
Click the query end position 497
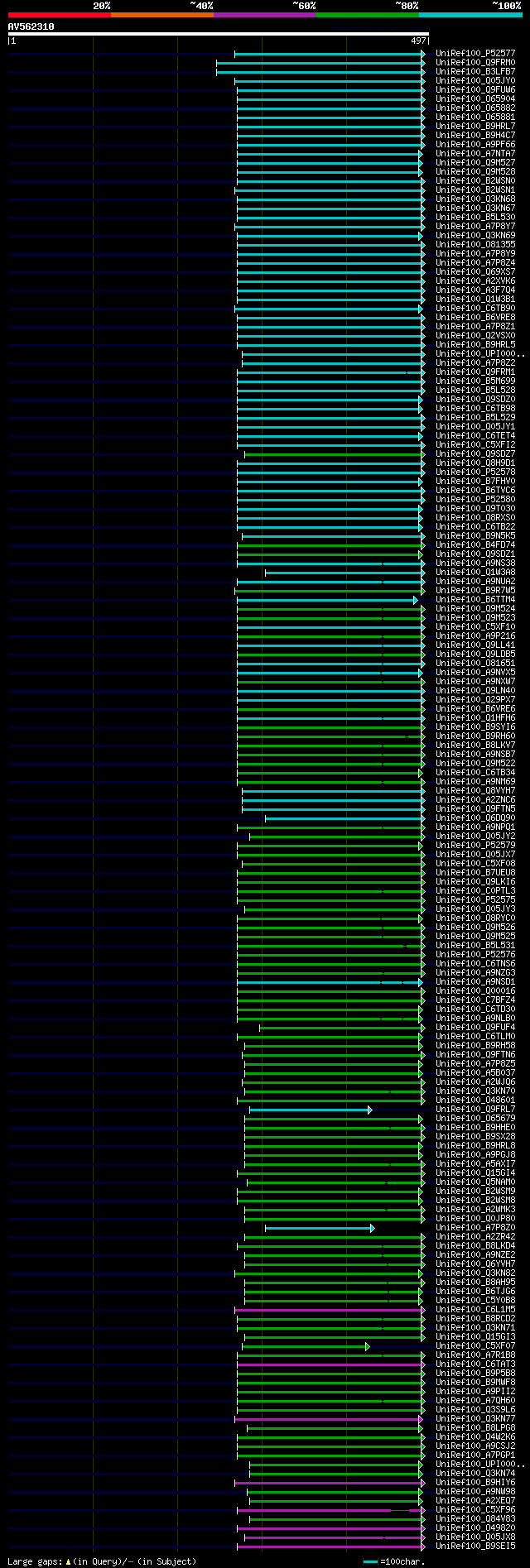(x=418, y=41)
